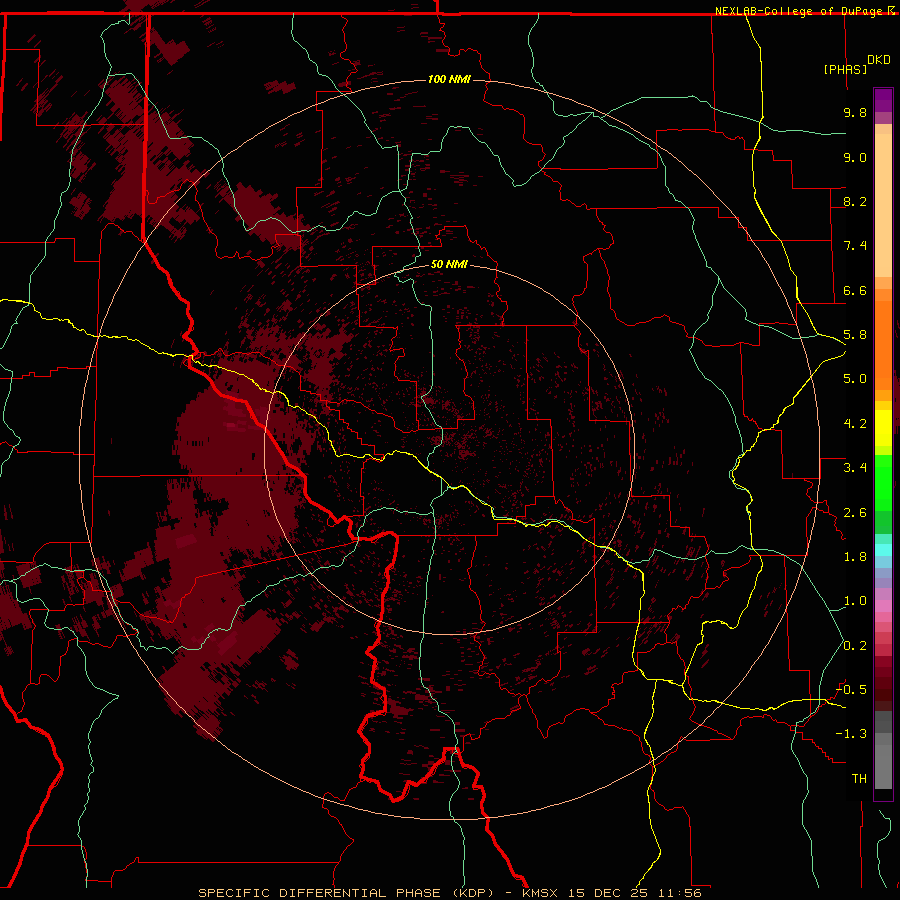
Task: Pick the yellow color bar segment
Action: [883, 428]
